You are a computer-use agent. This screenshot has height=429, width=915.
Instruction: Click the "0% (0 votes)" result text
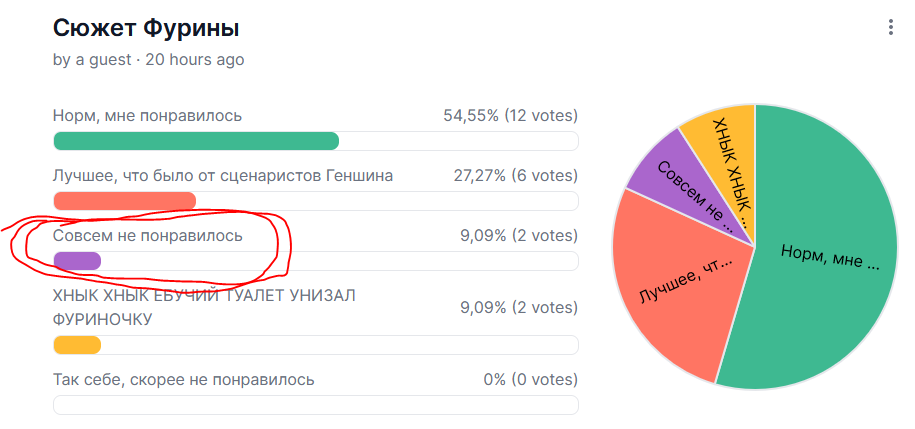(530, 380)
